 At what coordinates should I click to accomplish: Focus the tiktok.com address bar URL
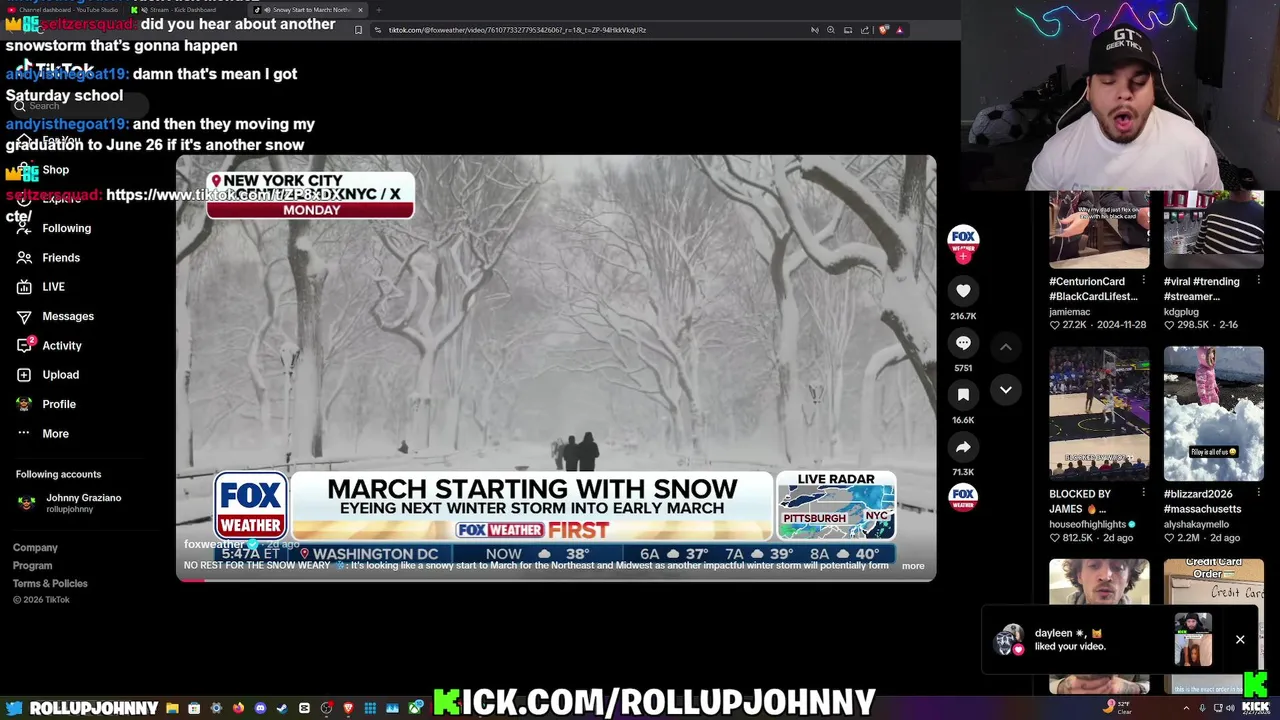coord(517,30)
